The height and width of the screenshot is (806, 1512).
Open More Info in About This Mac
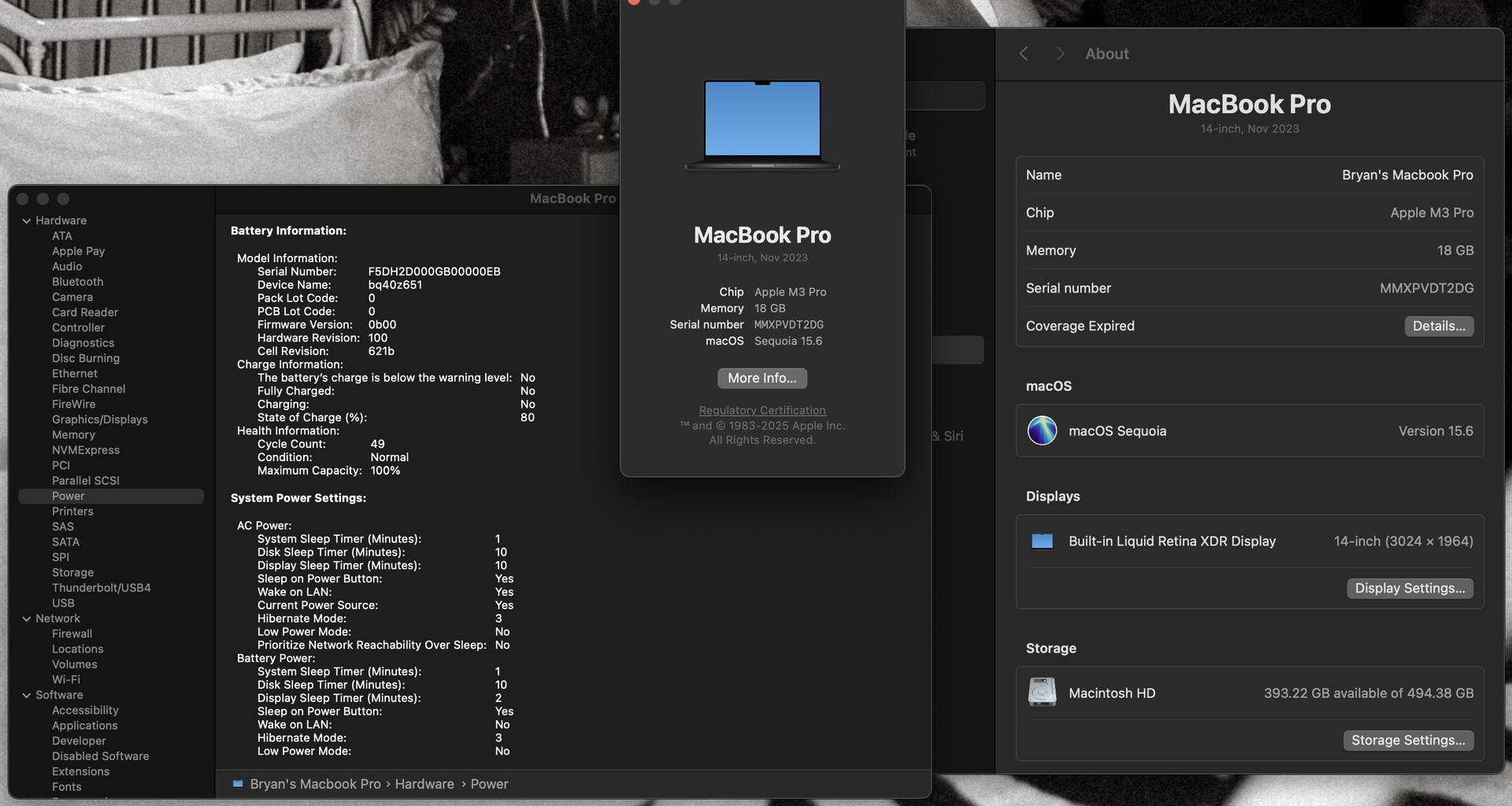tap(762, 379)
